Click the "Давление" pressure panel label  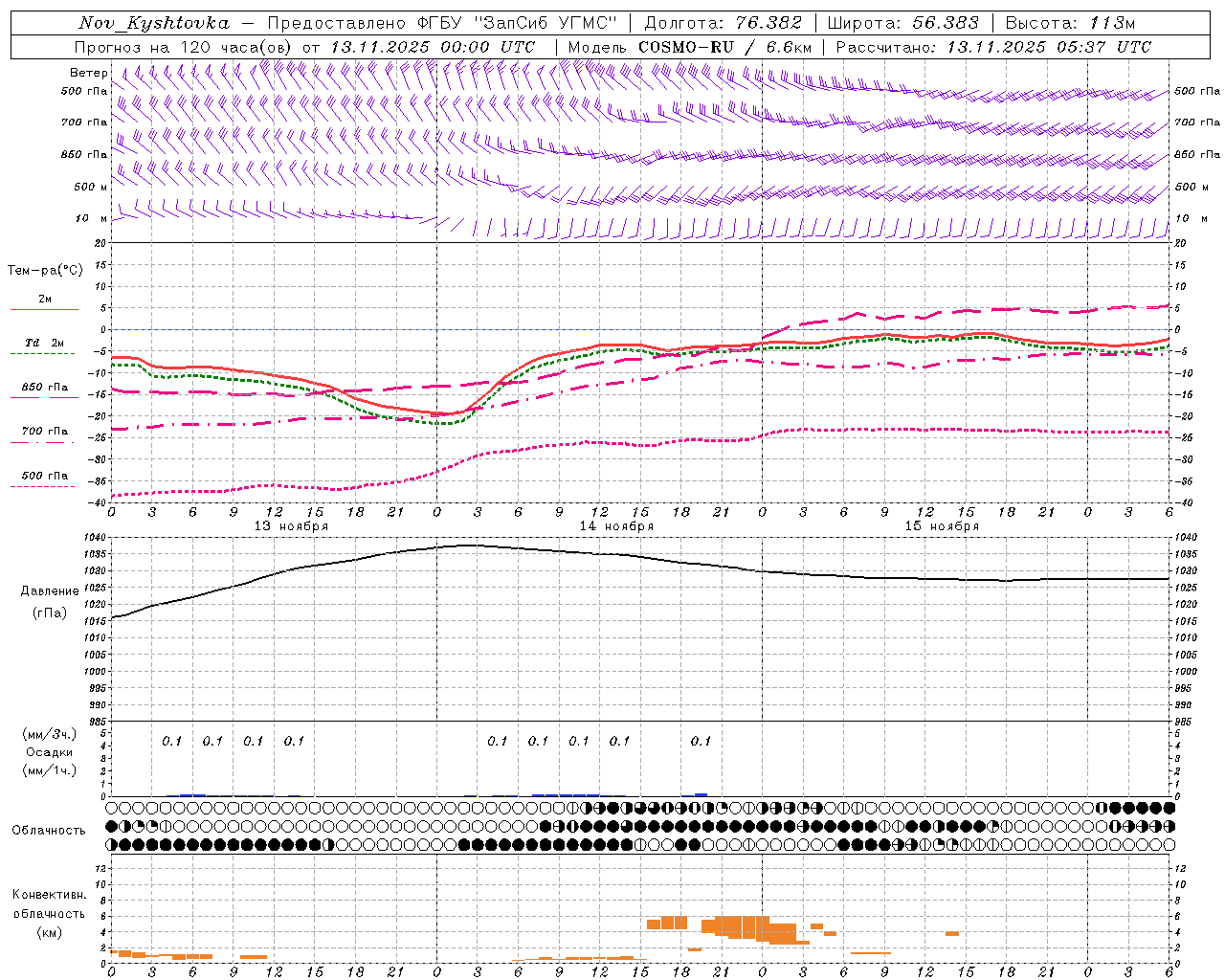[50, 591]
